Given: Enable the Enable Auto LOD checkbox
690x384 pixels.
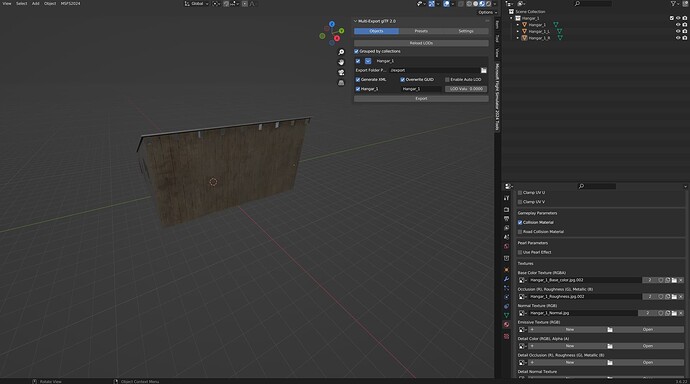Looking at the screenshot, I should click(447, 80).
